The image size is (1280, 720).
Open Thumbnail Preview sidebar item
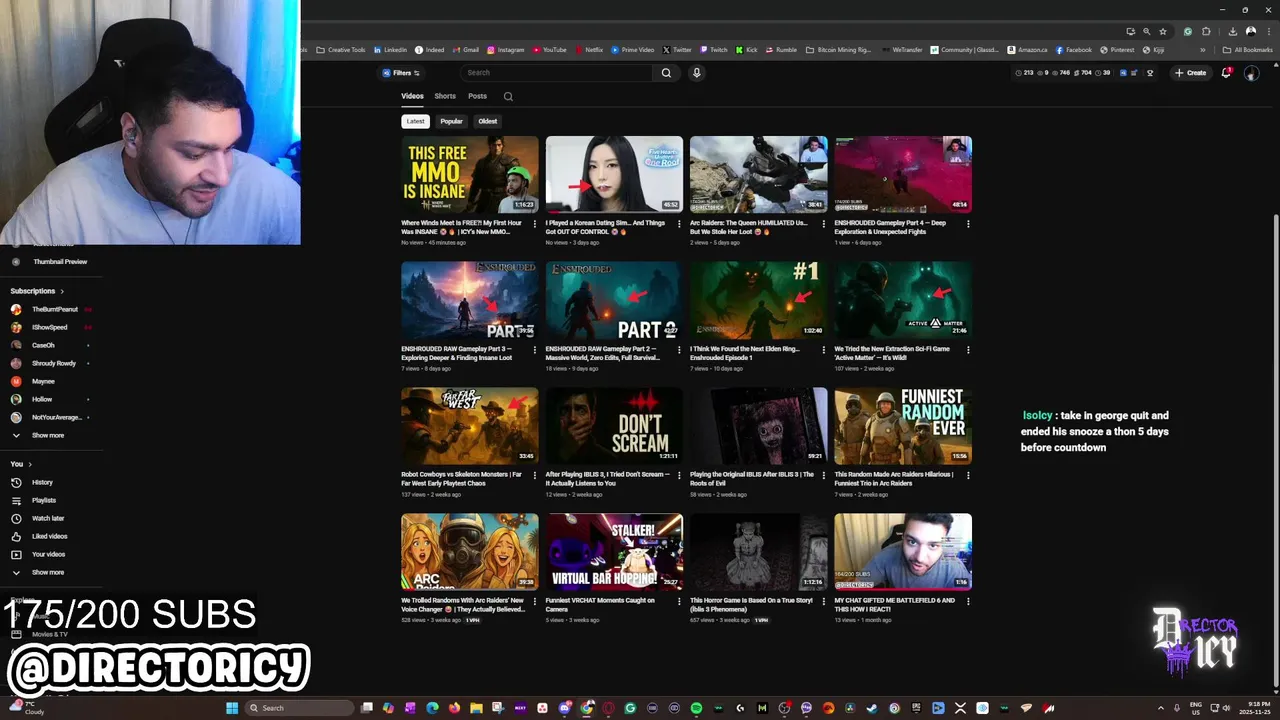pos(50,262)
